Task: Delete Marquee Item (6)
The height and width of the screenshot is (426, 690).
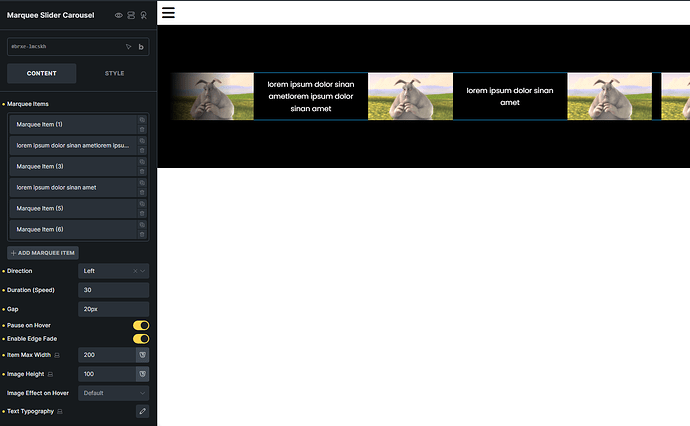Action: (x=142, y=234)
